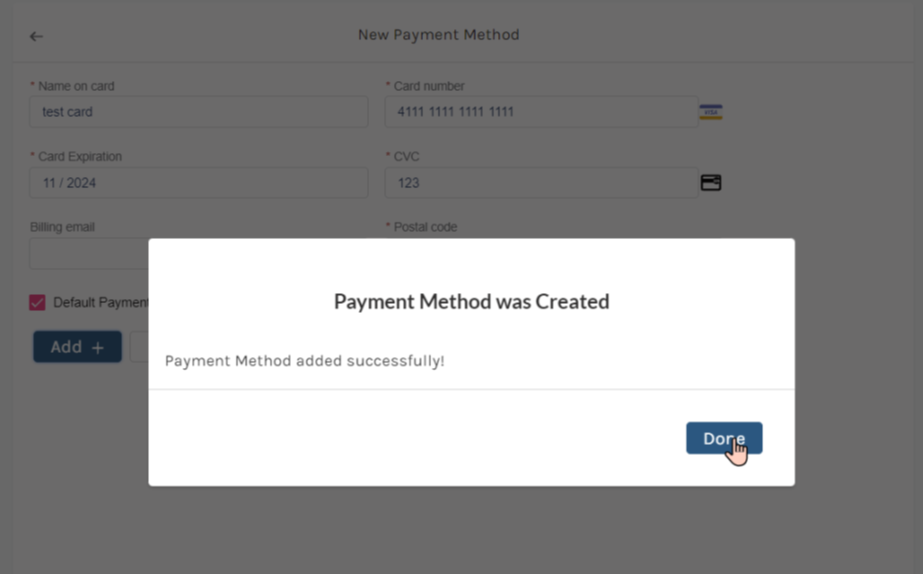Click the Postal code label
Image resolution: width=923 pixels, height=574 pixels.
pyautogui.click(x=425, y=227)
